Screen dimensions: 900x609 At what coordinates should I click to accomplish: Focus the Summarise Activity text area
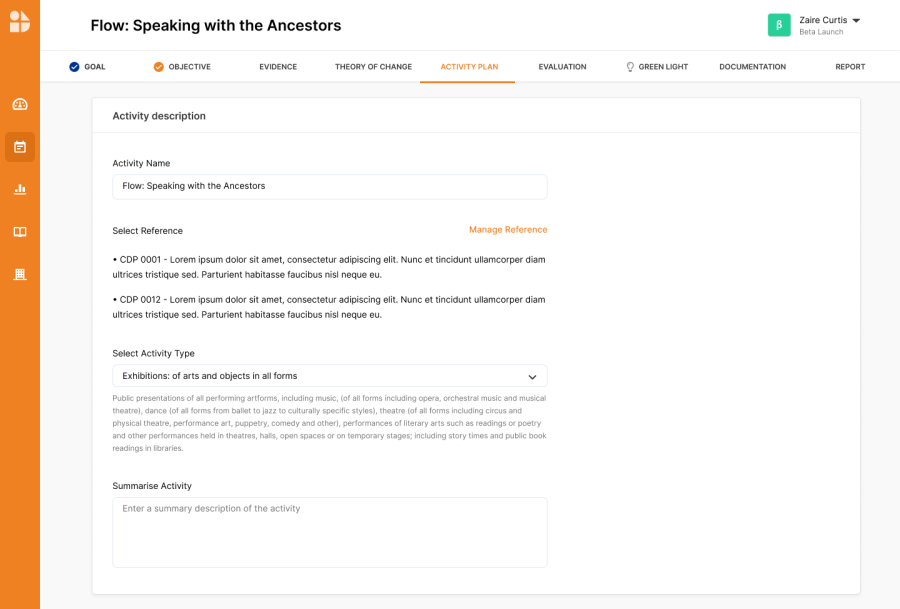[330, 532]
